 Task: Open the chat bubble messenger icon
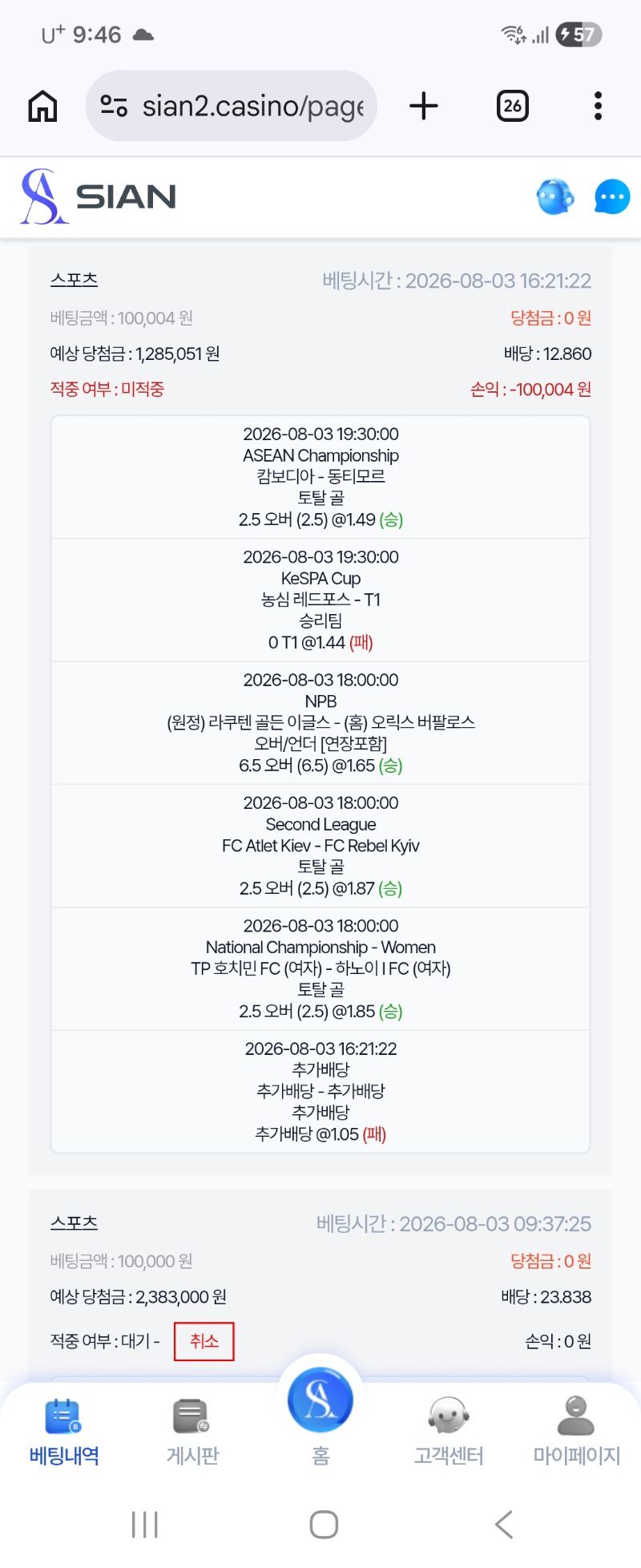612,196
